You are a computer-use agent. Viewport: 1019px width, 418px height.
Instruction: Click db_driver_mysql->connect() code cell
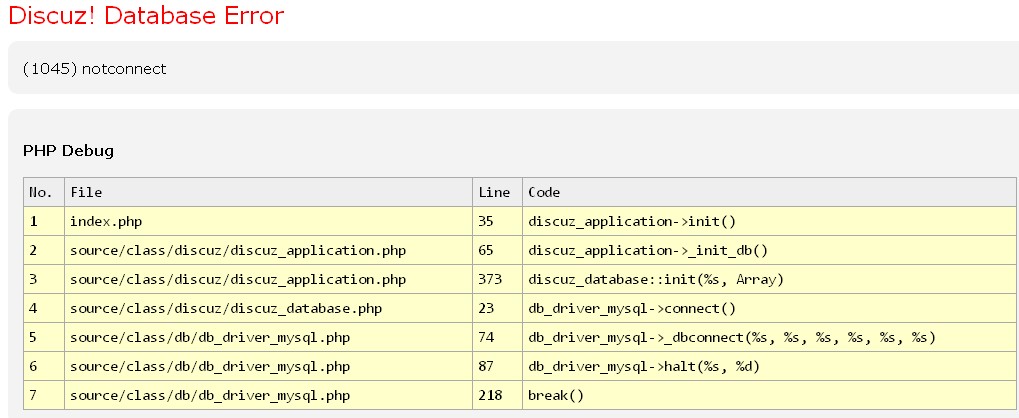632,308
